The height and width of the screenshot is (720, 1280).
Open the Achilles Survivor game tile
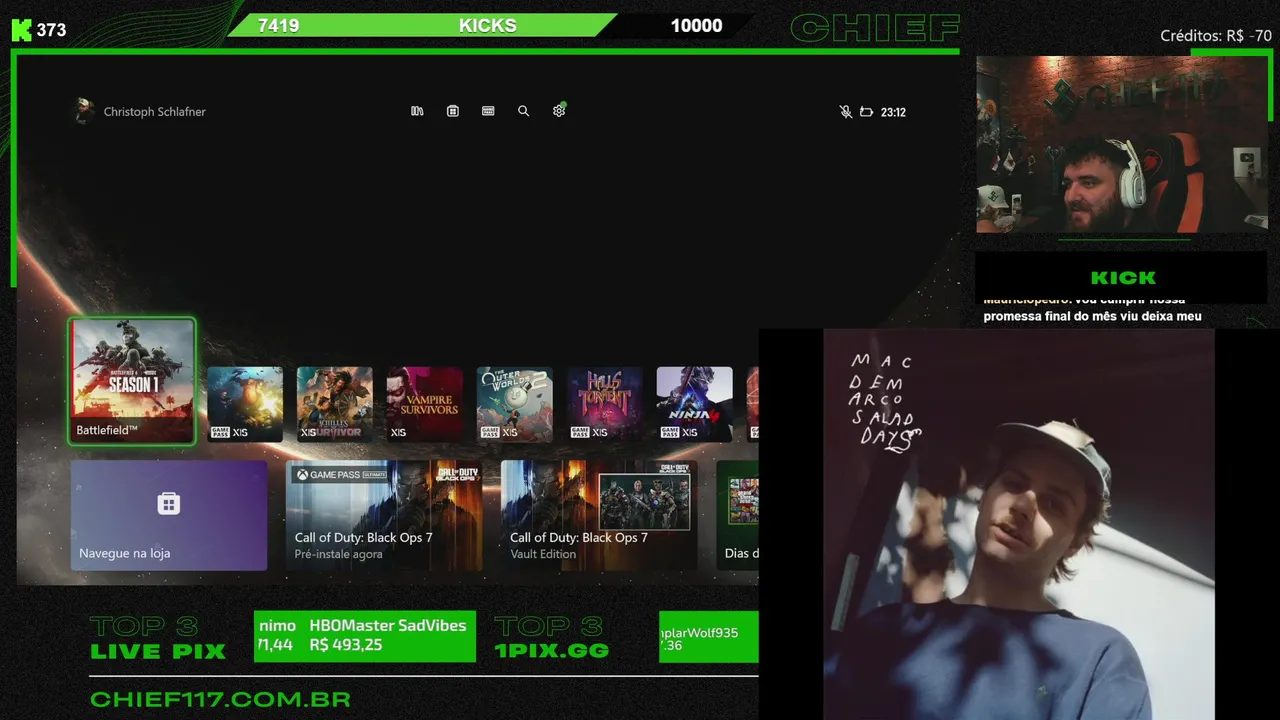[335, 404]
